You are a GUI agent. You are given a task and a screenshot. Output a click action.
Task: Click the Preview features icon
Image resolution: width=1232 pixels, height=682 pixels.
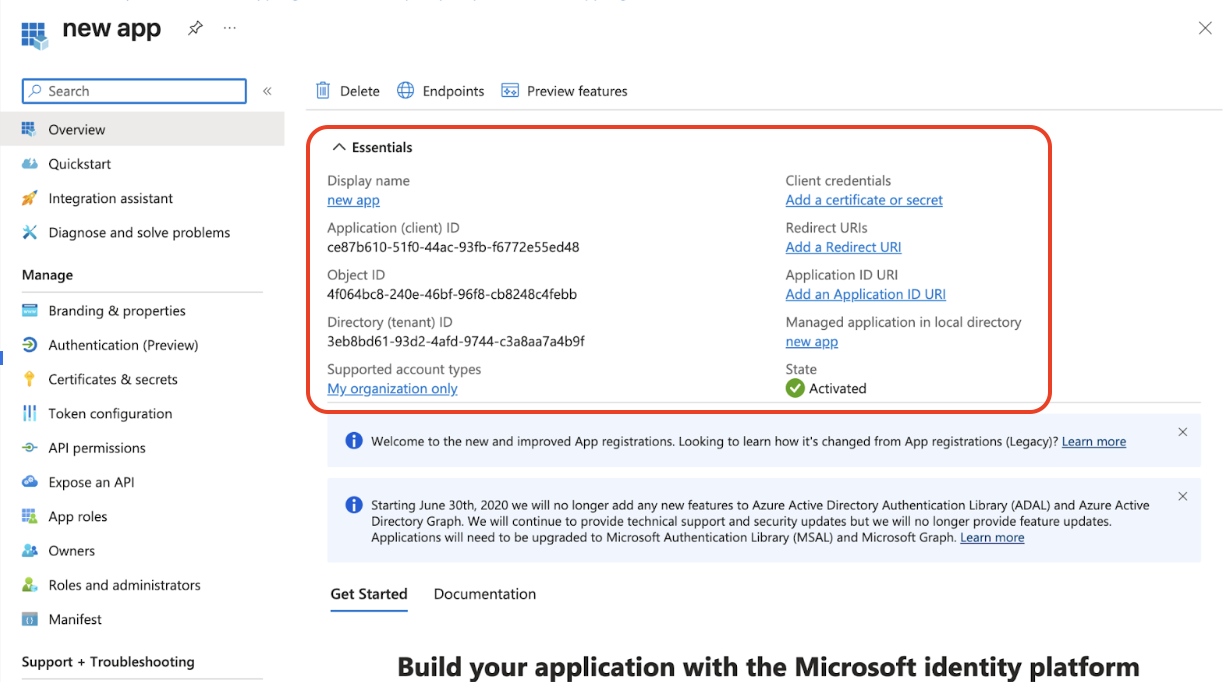510,91
